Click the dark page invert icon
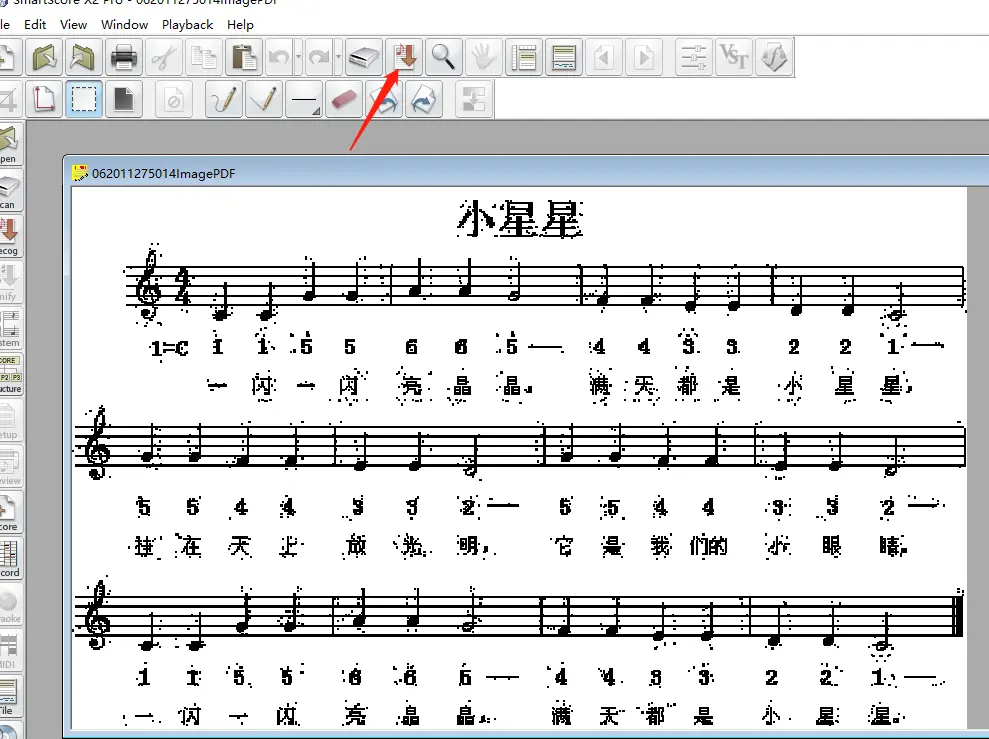Image resolution: width=989 pixels, height=739 pixels. click(124, 99)
